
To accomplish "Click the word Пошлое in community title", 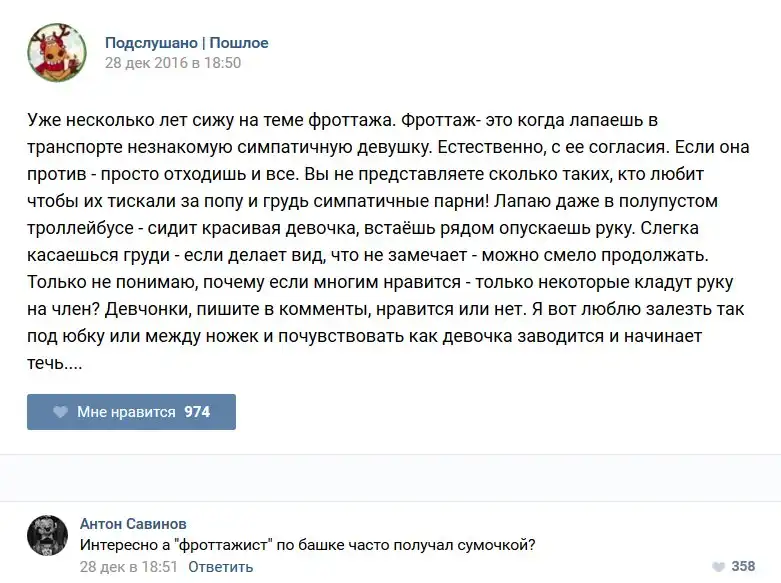I will point(238,43).
